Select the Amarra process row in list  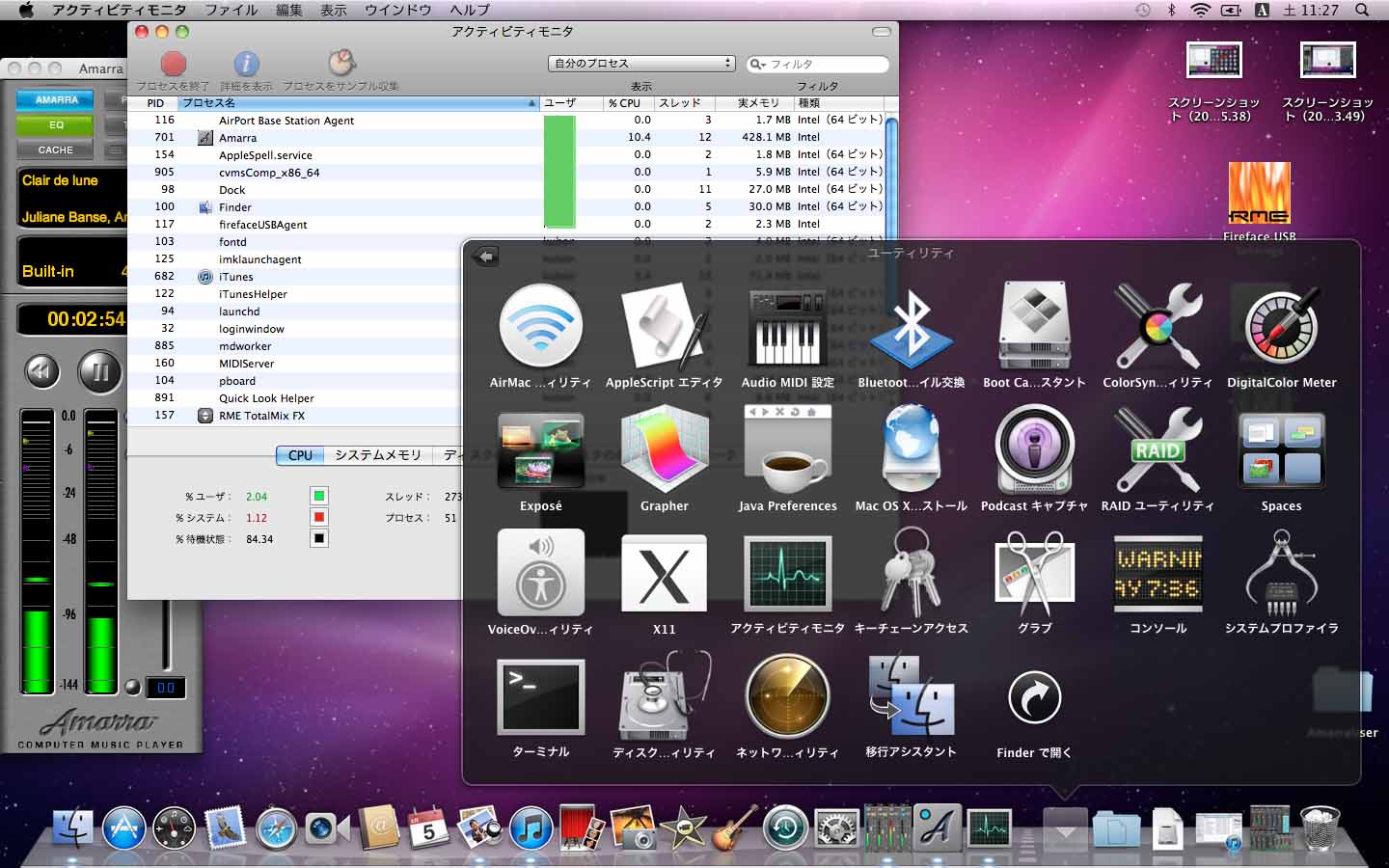click(505, 137)
